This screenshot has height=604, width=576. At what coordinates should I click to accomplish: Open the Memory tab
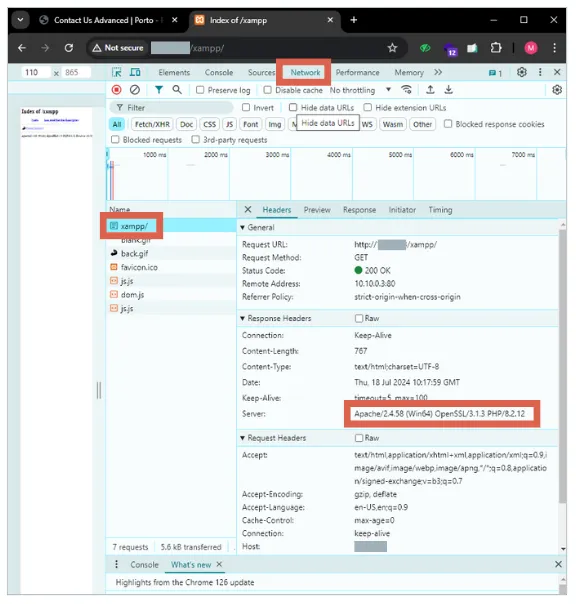tap(409, 72)
